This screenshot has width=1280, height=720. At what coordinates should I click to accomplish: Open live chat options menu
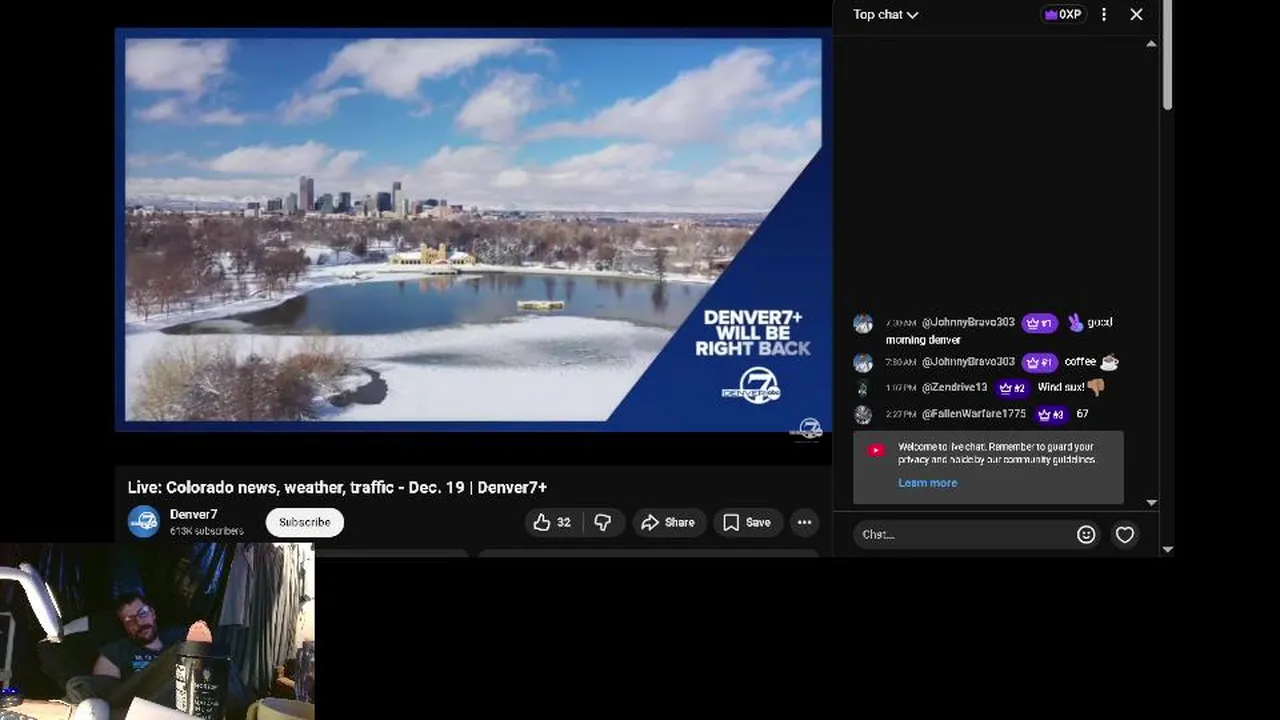1104,14
